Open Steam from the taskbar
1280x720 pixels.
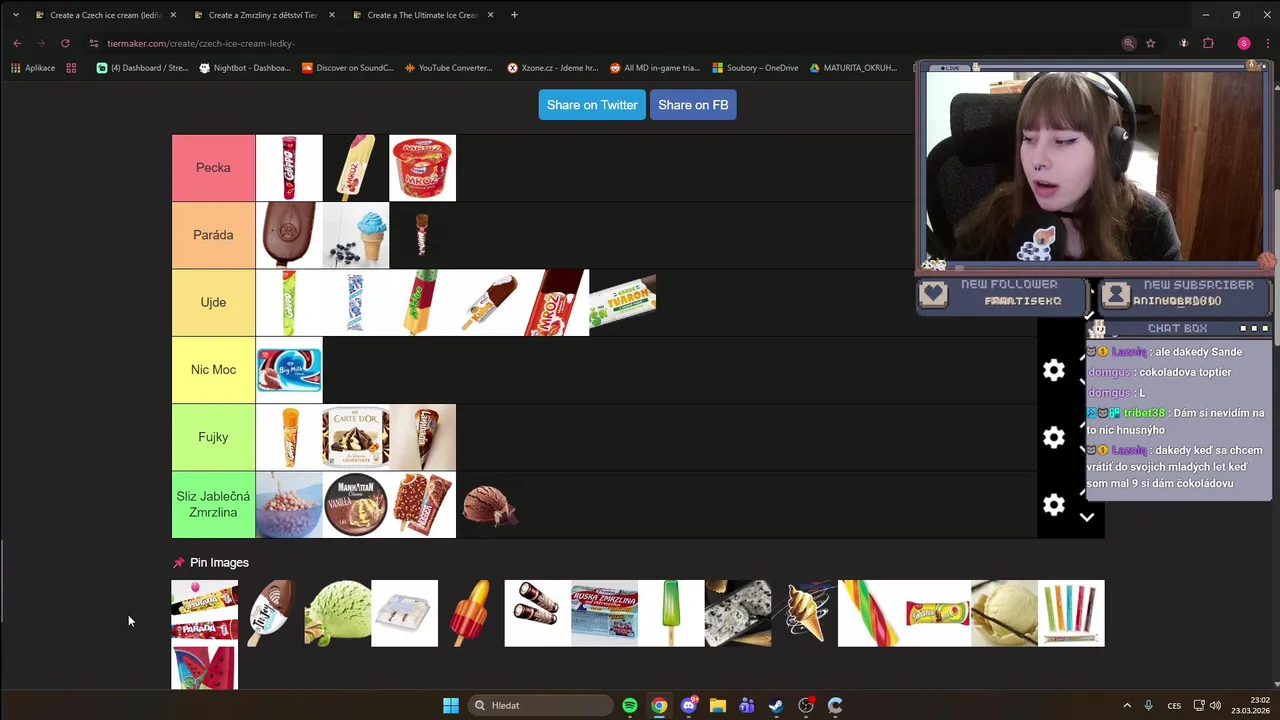[776, 705]
